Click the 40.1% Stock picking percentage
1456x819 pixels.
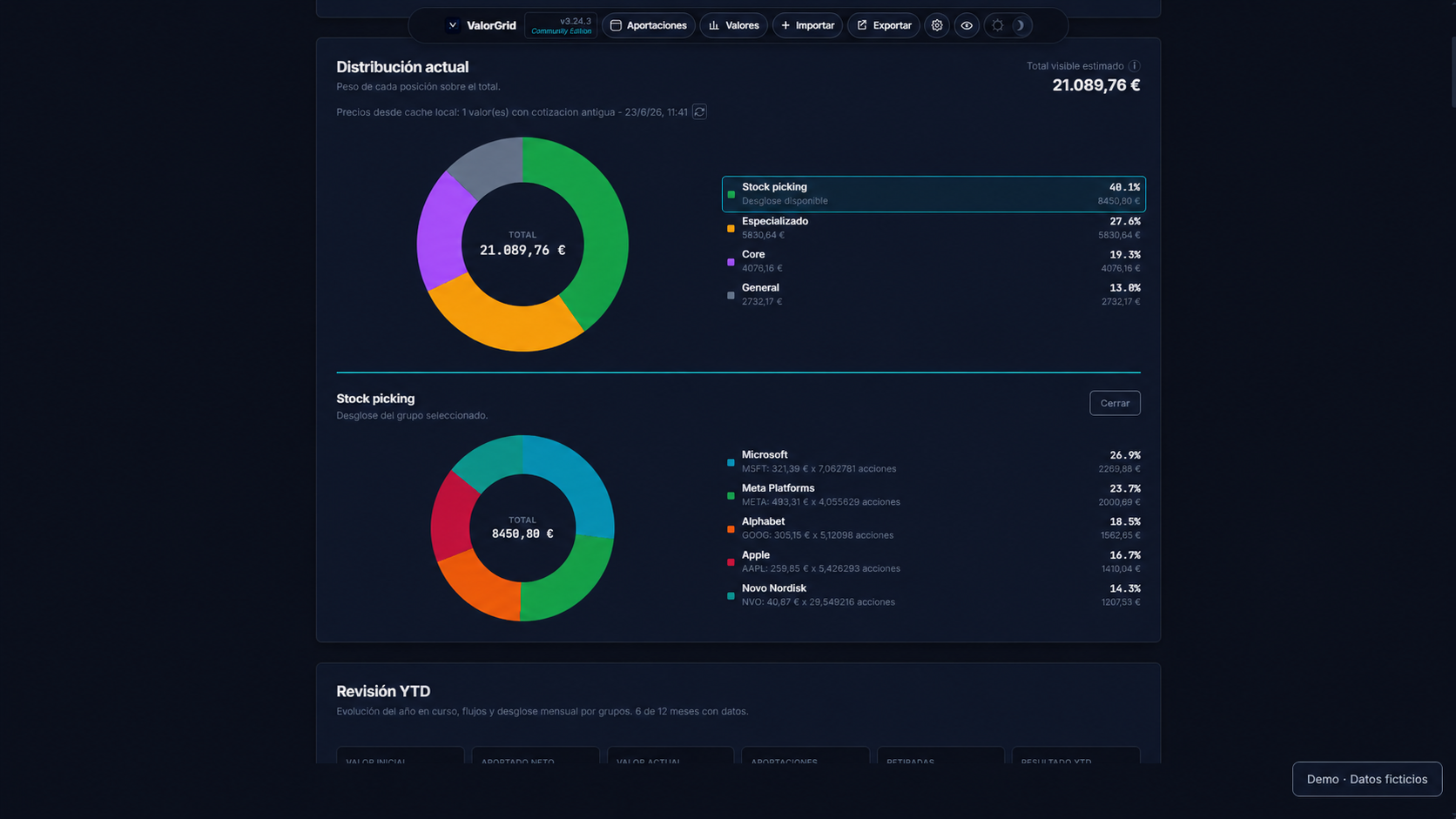click(x=1124, y=187)
